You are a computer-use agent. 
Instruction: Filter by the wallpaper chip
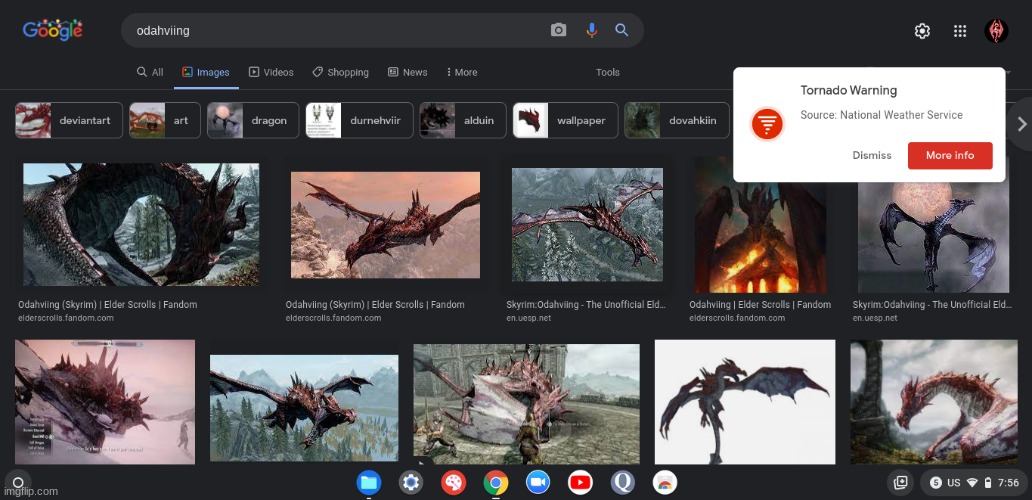tap(565, 120)
